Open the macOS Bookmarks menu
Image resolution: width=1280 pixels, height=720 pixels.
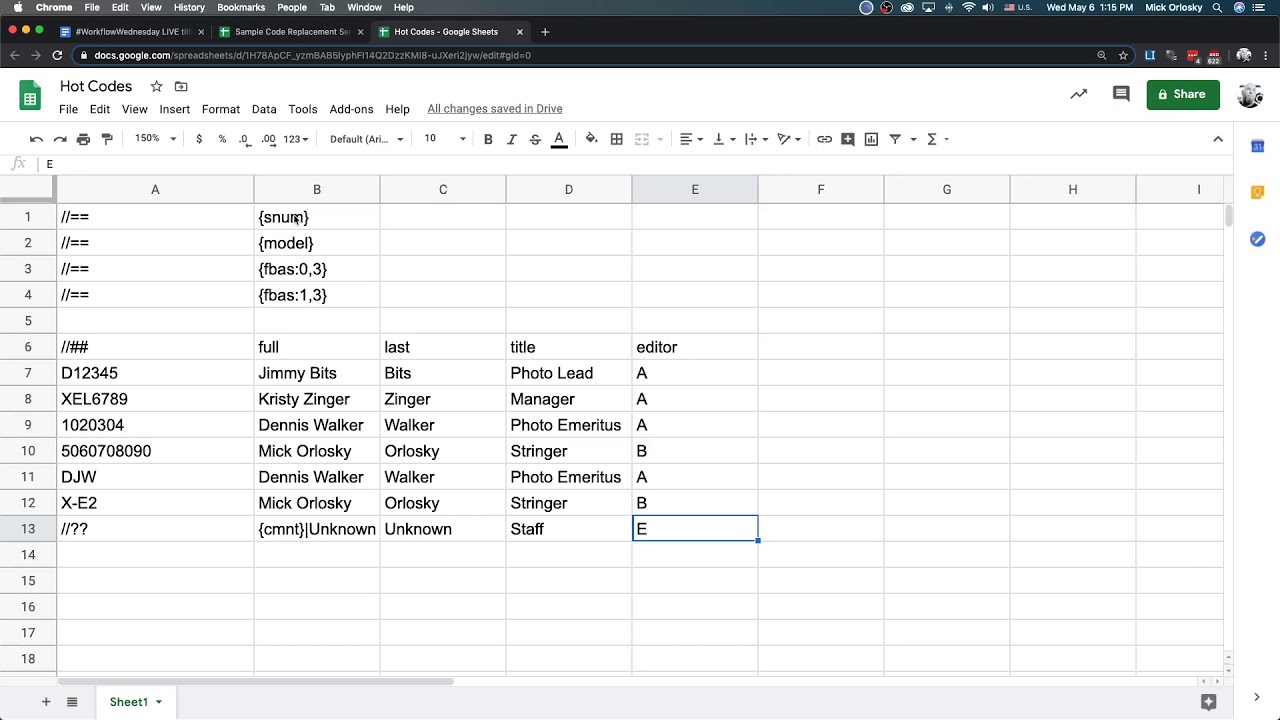241,7
